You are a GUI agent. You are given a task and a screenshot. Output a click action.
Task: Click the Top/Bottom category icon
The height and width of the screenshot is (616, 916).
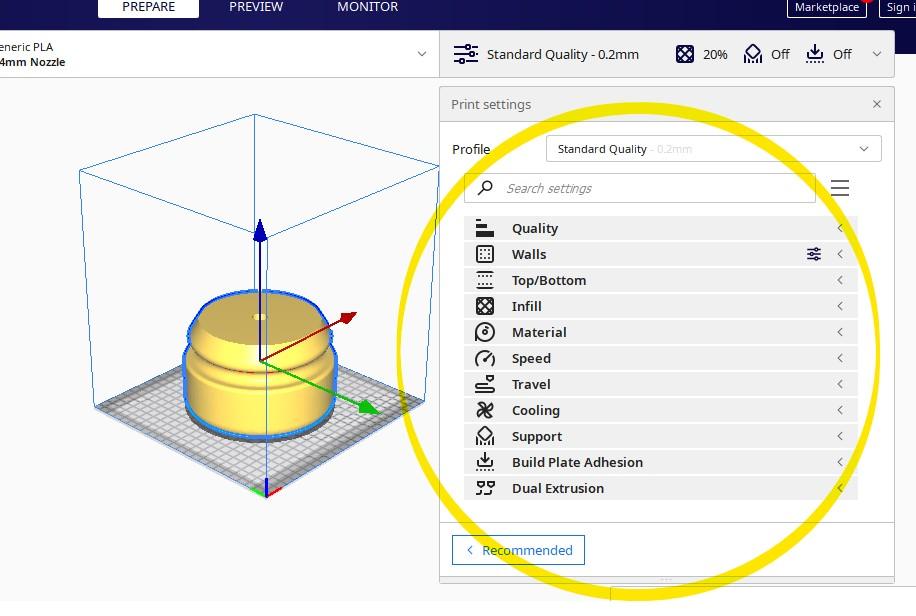pos(485,280)
